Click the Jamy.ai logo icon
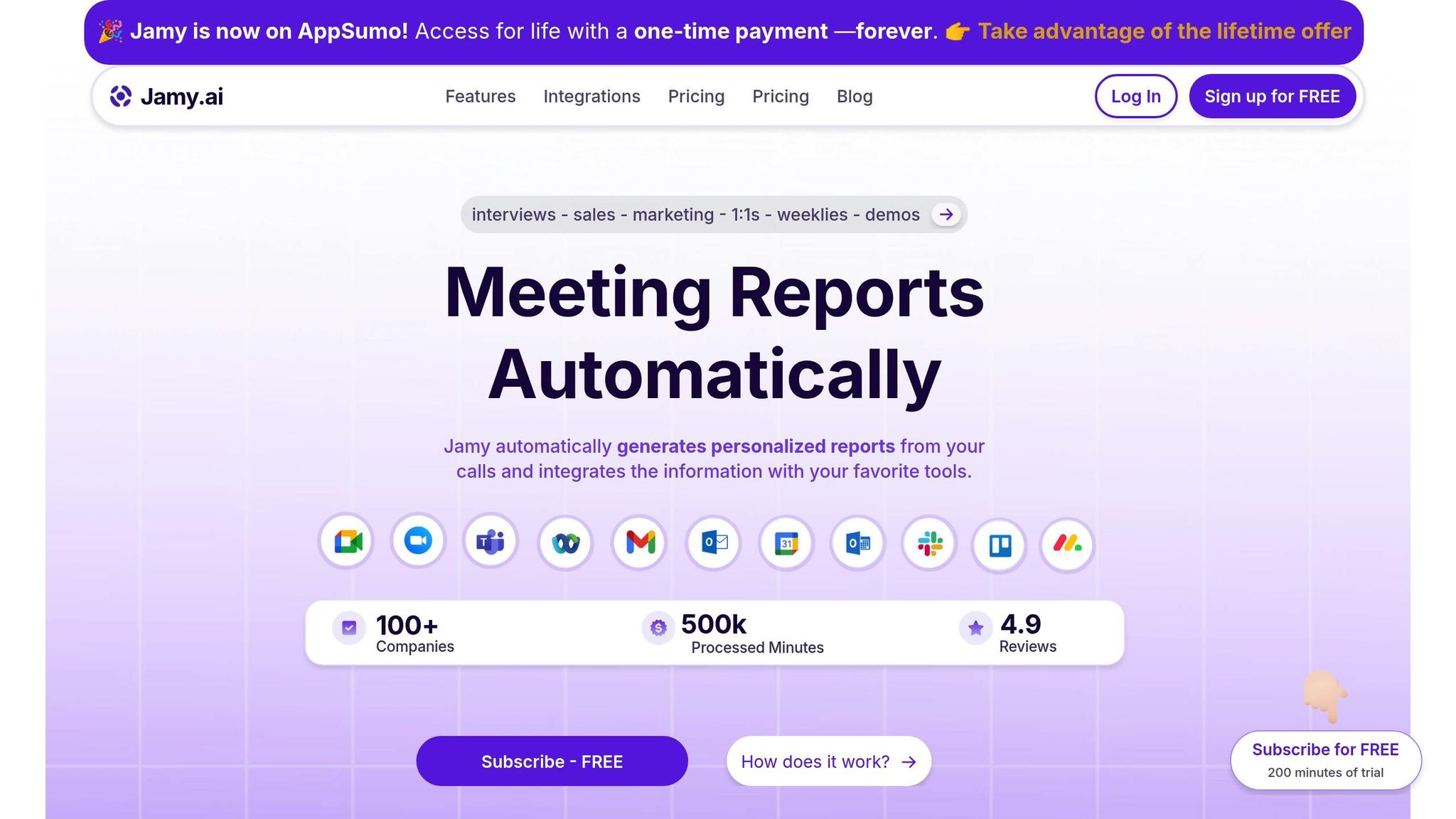 coord(121,96)
